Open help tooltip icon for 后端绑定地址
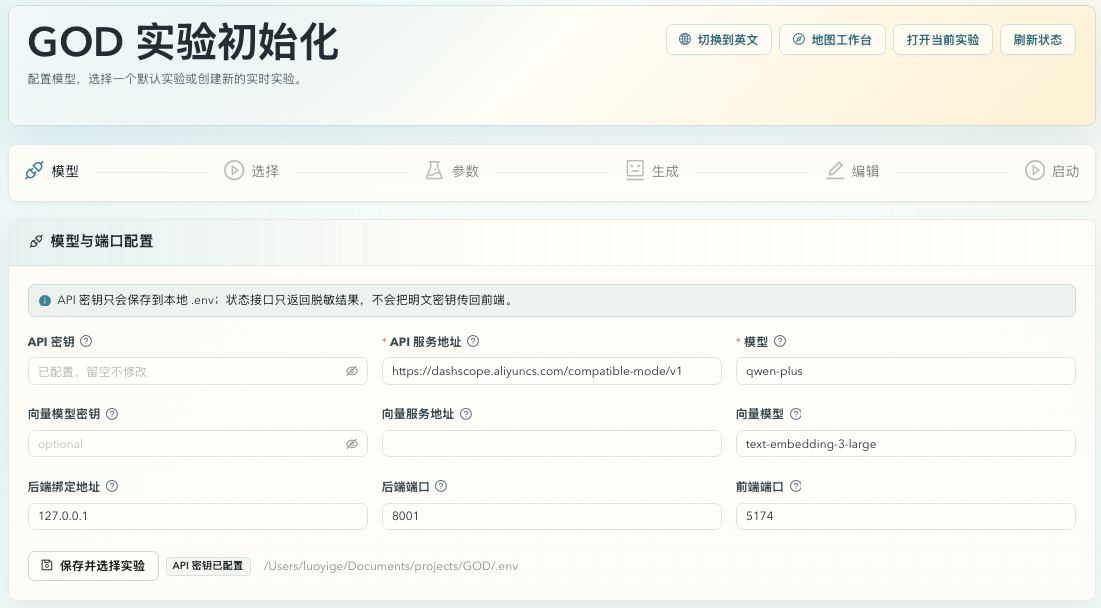 click(112, 486)
